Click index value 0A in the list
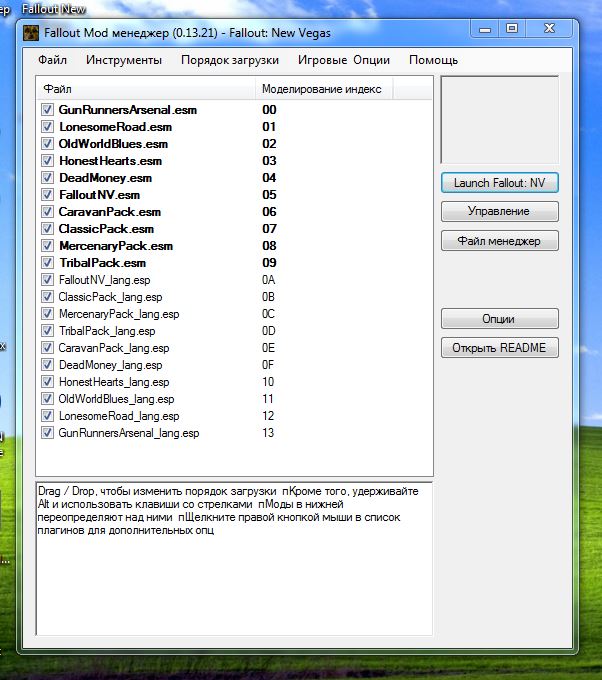 click(x=268, y=280)
